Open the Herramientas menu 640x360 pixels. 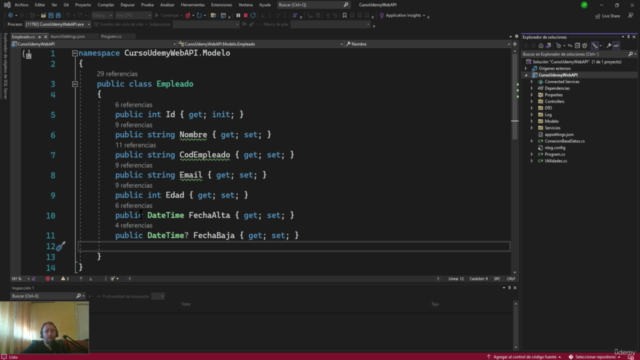193,5
